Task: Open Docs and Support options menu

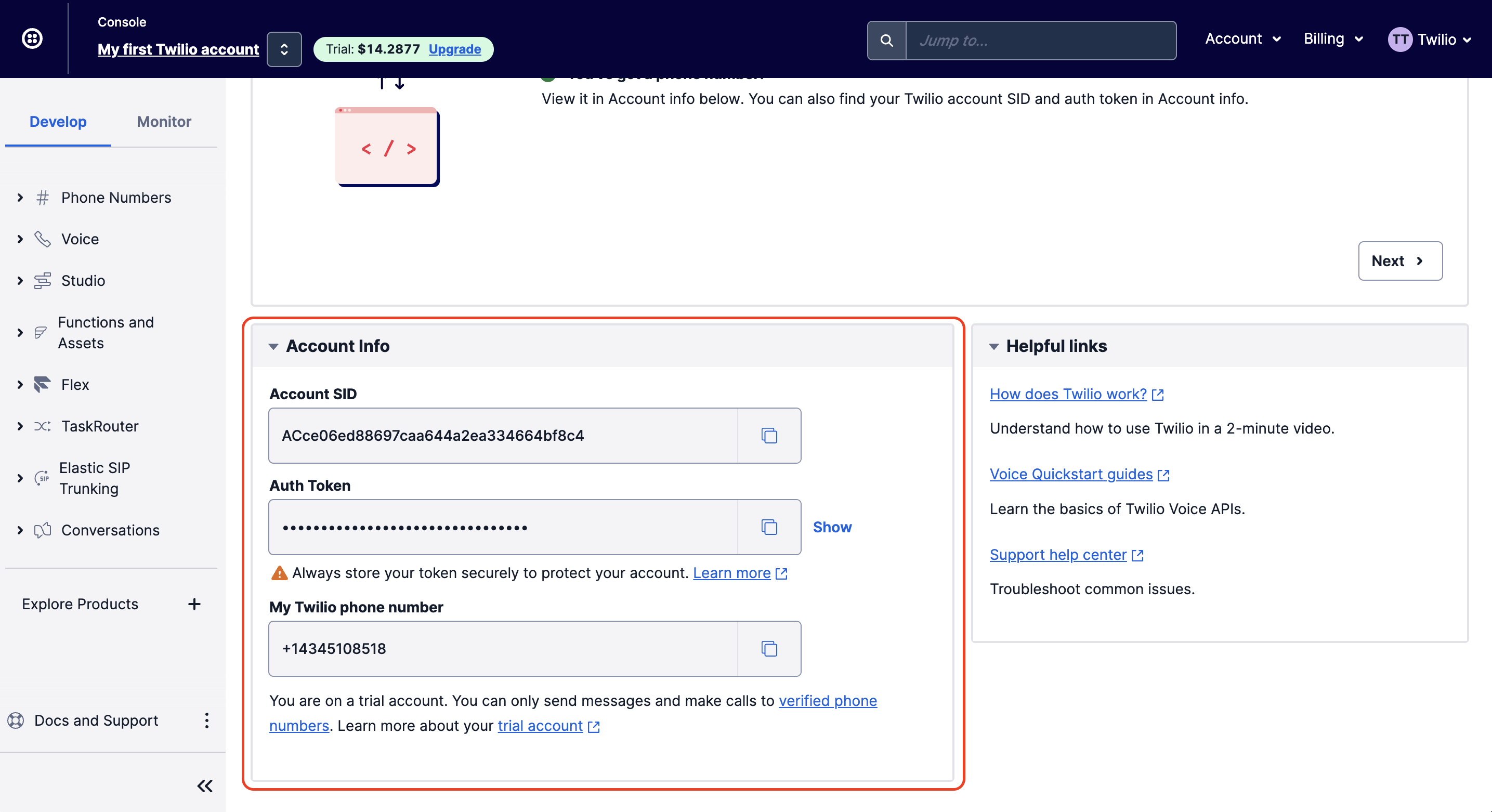Action: tap(207, 721)
